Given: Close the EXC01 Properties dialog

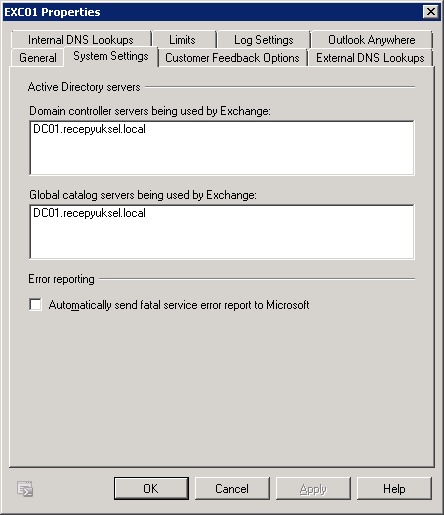Looking at the screenshot, I should (431, 12).
